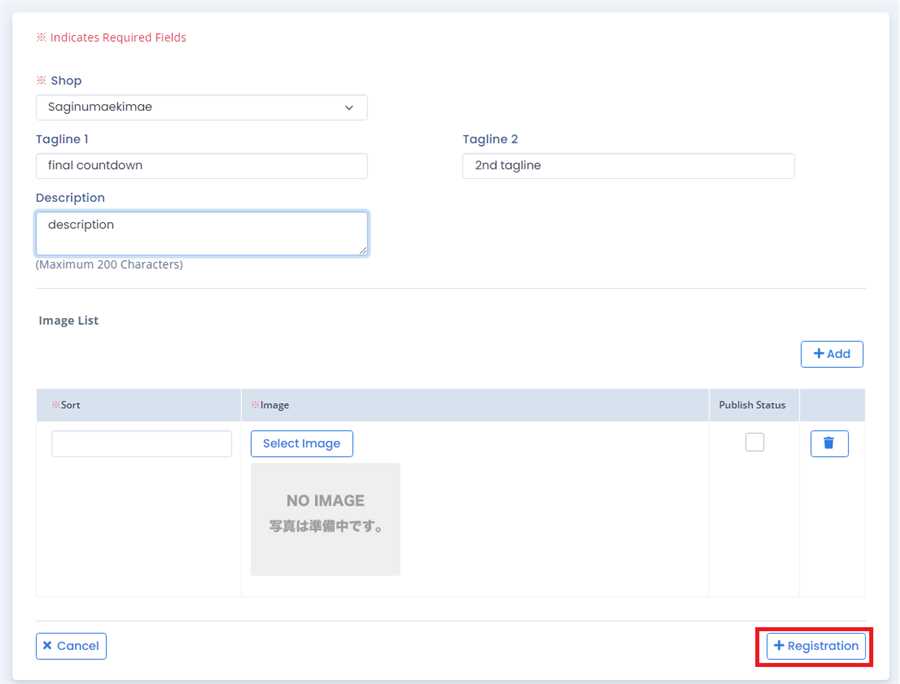Focus the Tagline 2 text field
This screenshot has height=684, width=900.
628,166
